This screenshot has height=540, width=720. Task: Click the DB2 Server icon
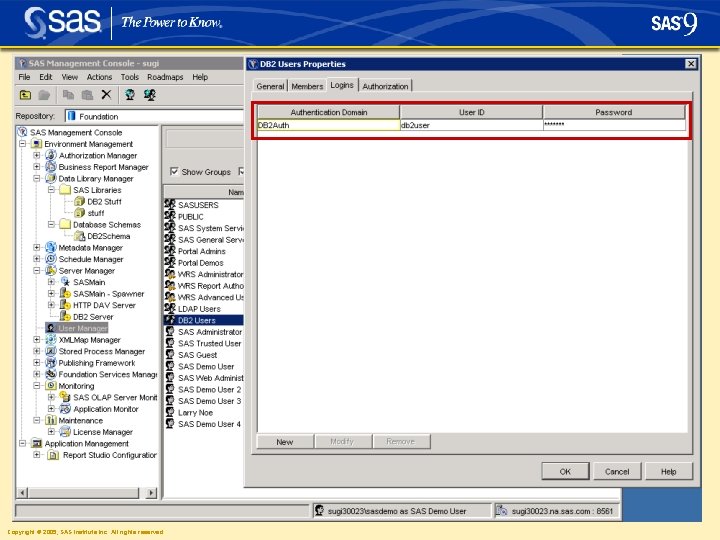click(x=65, y=316)
